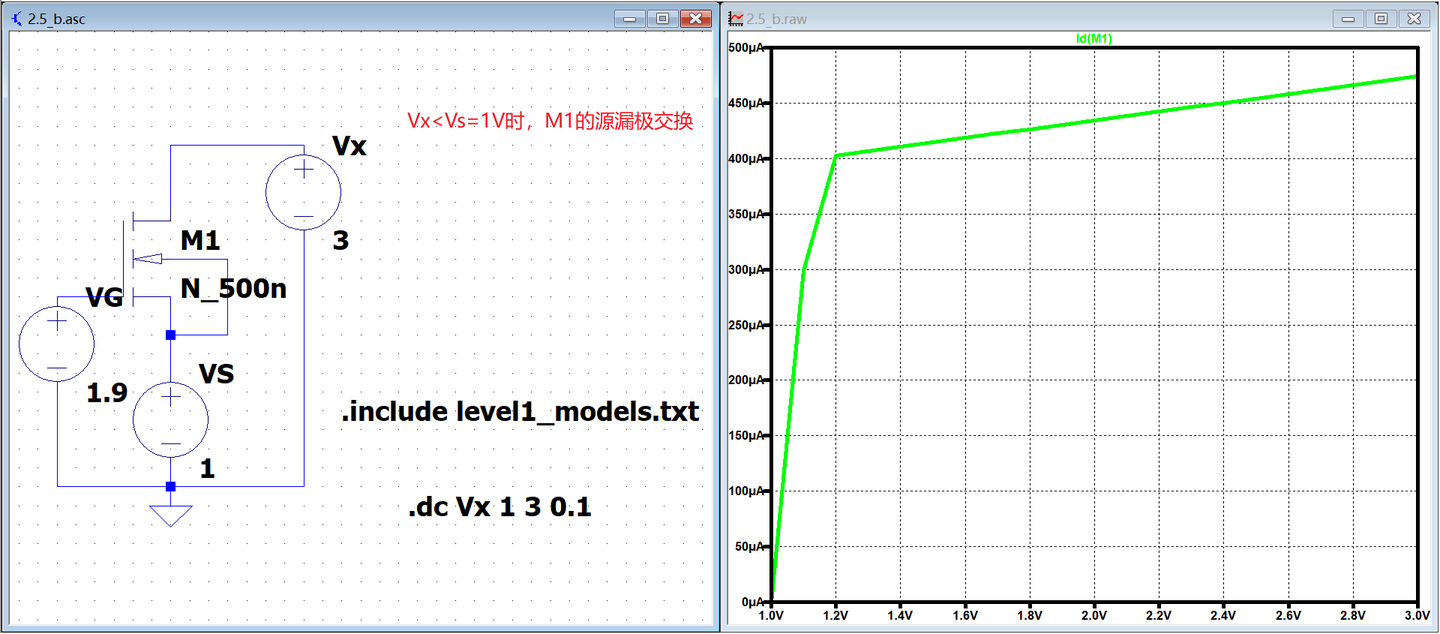Viewport: 1440px width, 634px height.
Task: Select the VS voltage source symbol
Action: click(x=170, y=418)
